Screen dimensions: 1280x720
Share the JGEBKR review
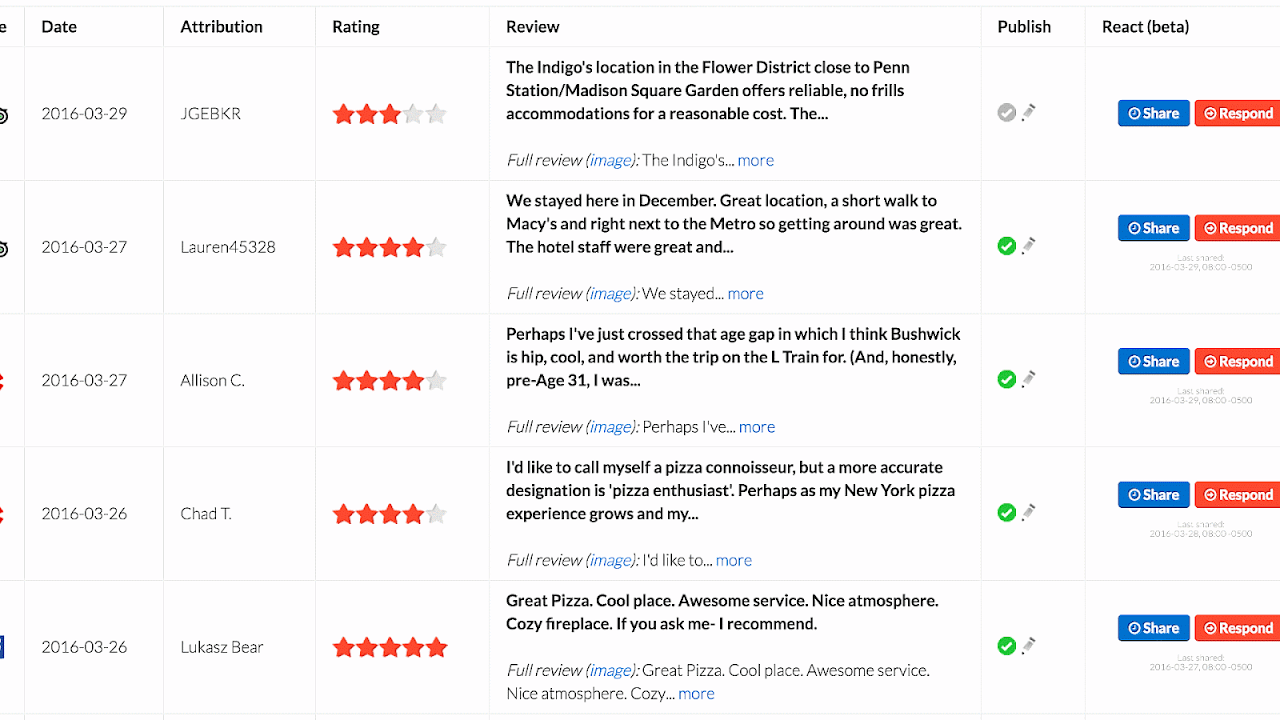click(x=1153, y=113)
